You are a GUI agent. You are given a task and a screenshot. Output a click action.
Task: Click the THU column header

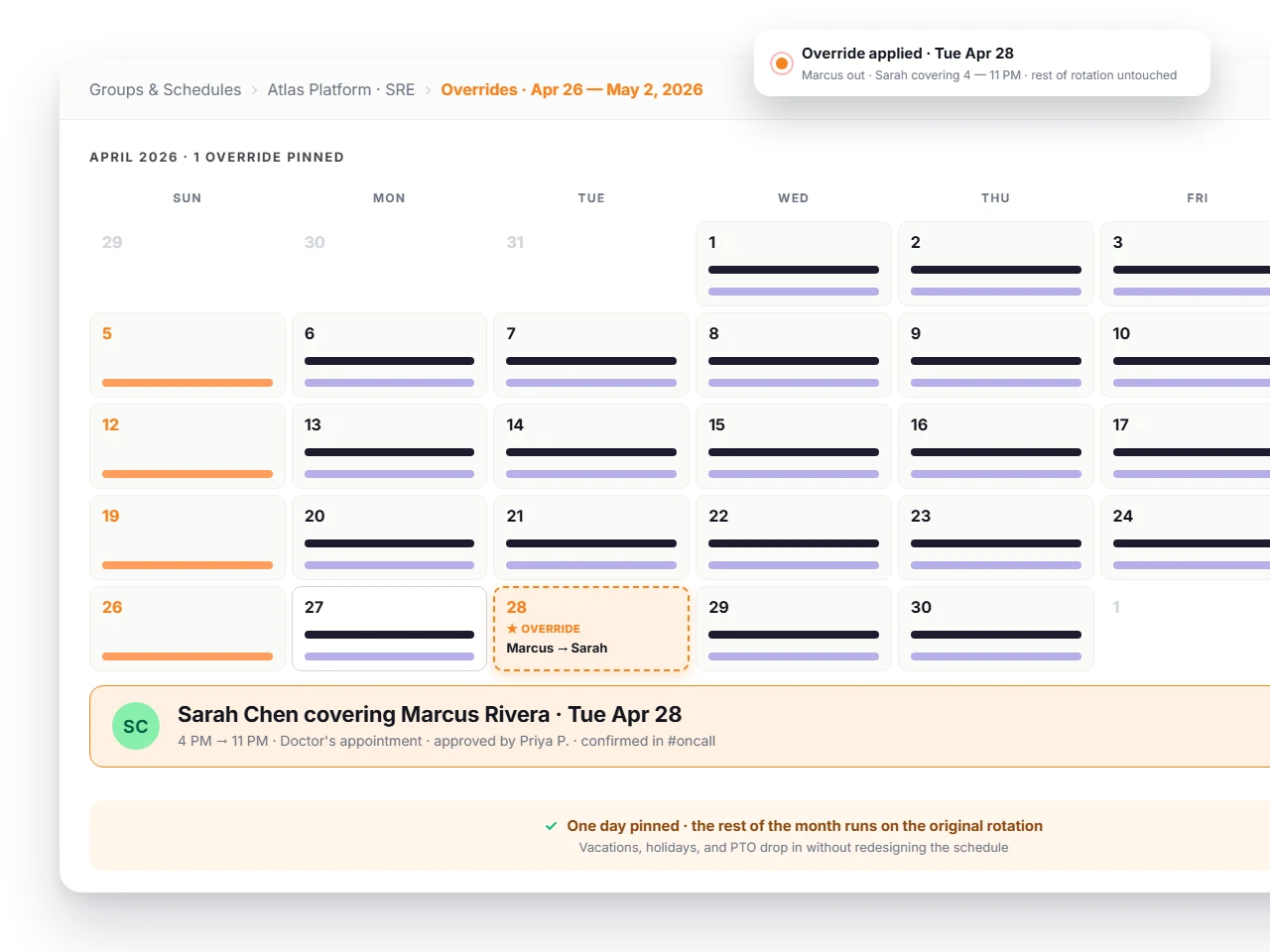pos(996,198)
